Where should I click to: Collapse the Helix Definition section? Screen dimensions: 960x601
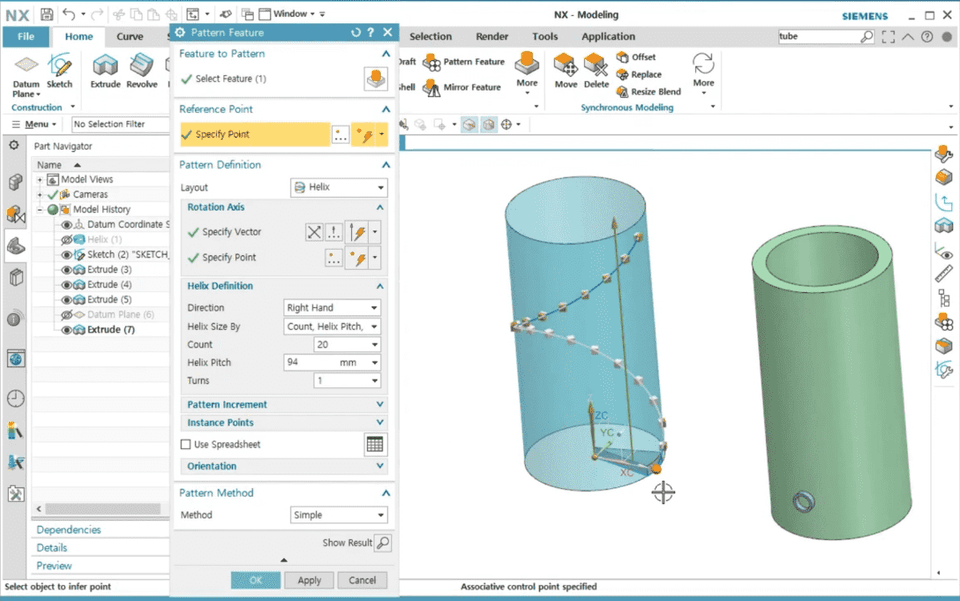pyautogui.click(x=380, y=286)
